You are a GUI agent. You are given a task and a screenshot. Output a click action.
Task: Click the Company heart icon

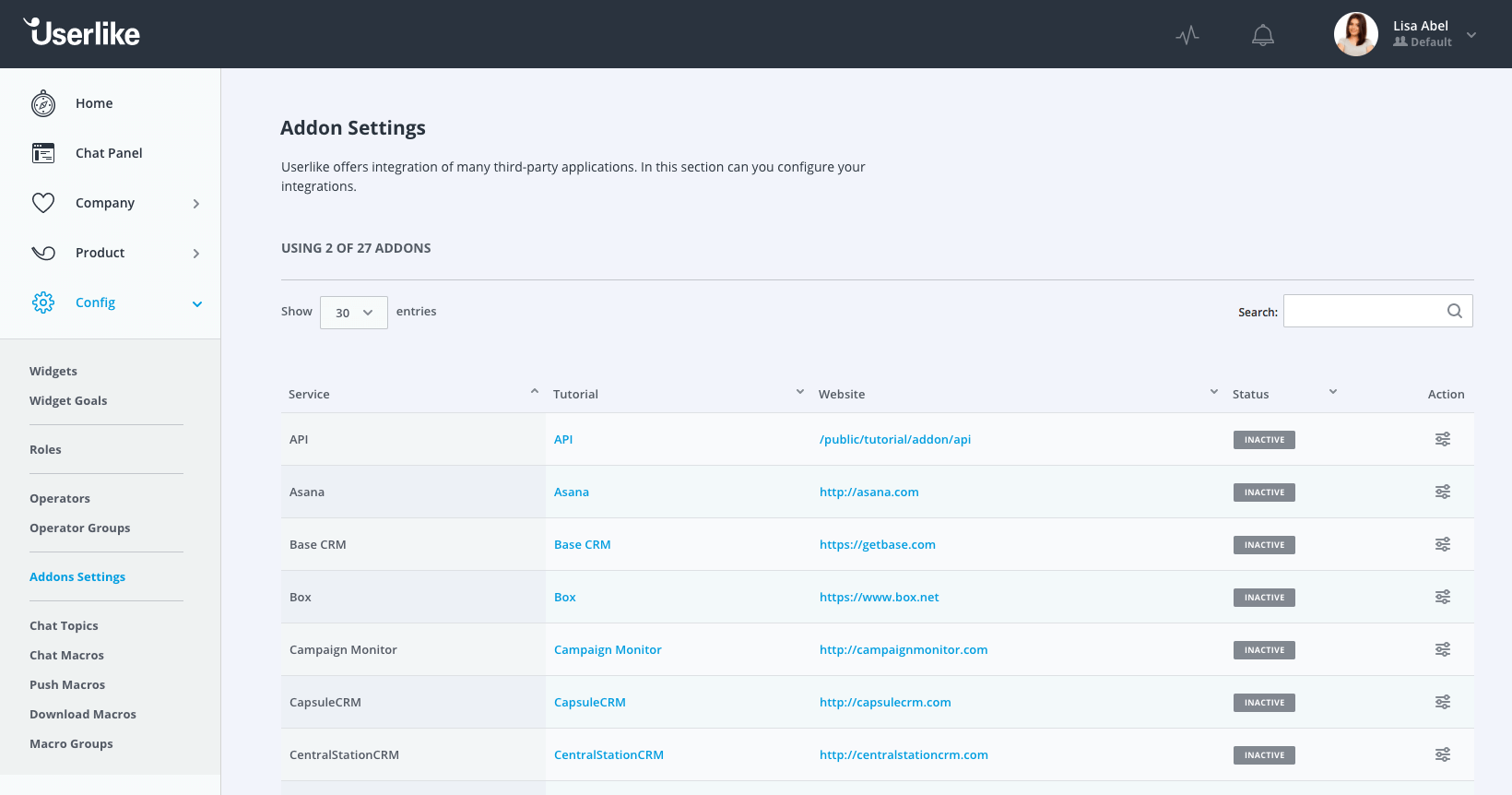click(43, 203)
